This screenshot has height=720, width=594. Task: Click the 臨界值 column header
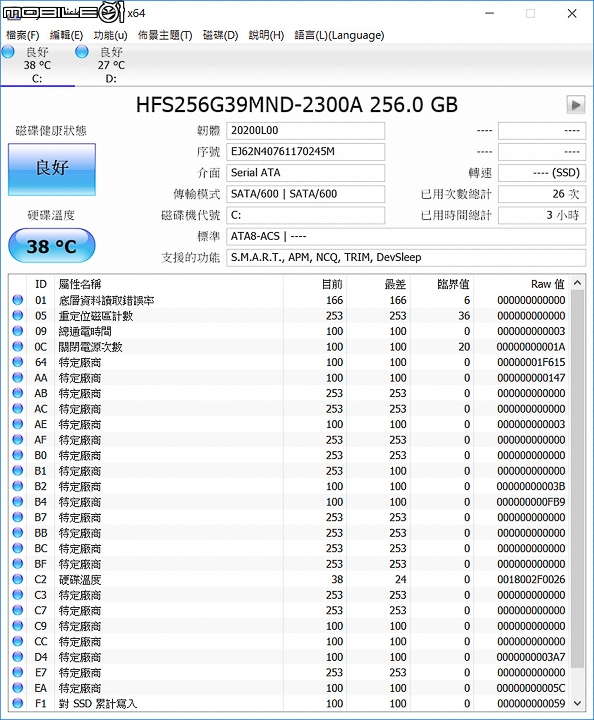(443, 284)
